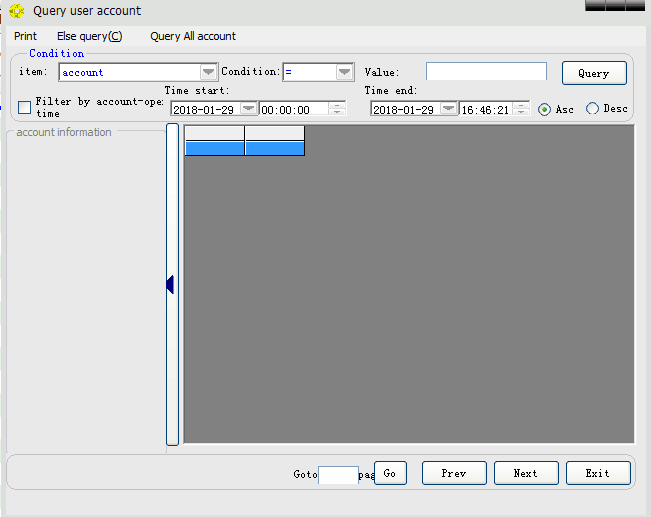Click the first column header in grid
The width and height of the screenshot is (651, 517).
(x=215, y=133)
